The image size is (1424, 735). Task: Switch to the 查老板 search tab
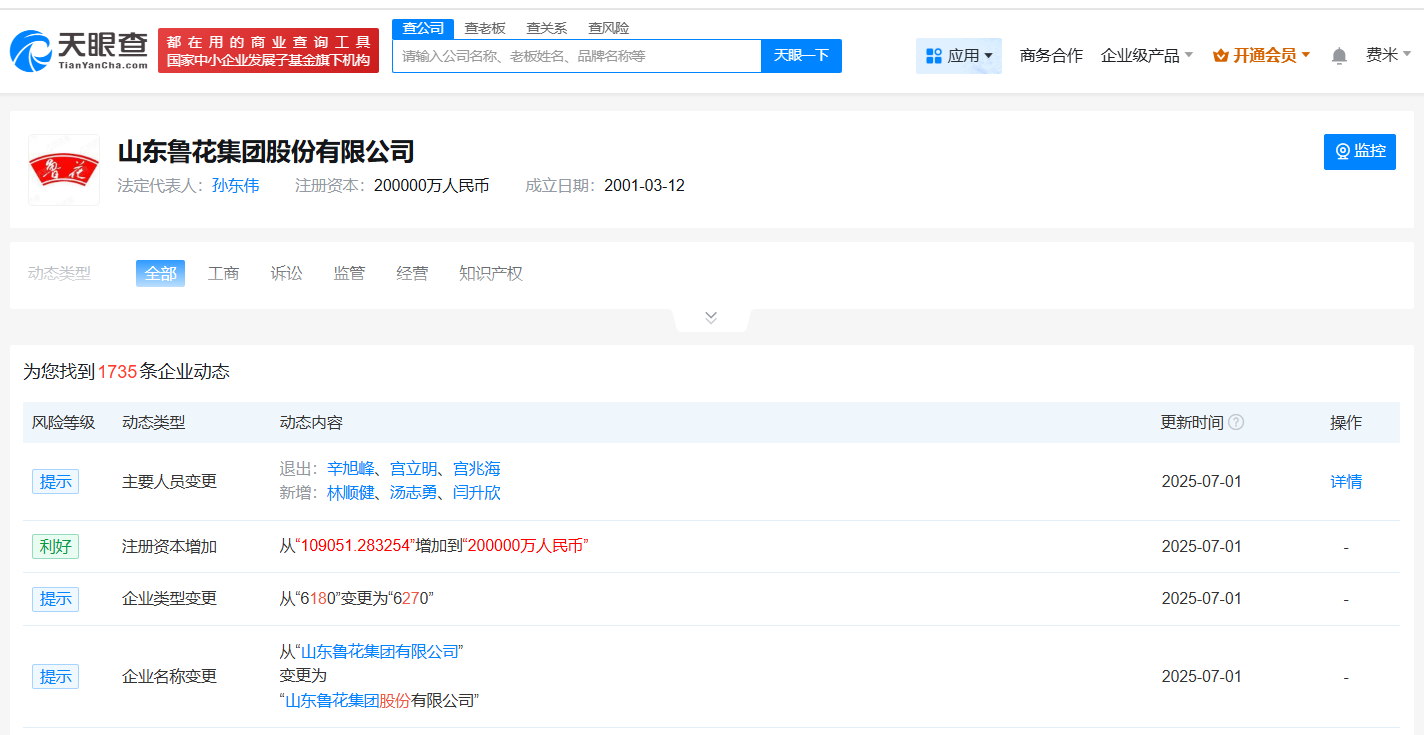tap(485, 28)
